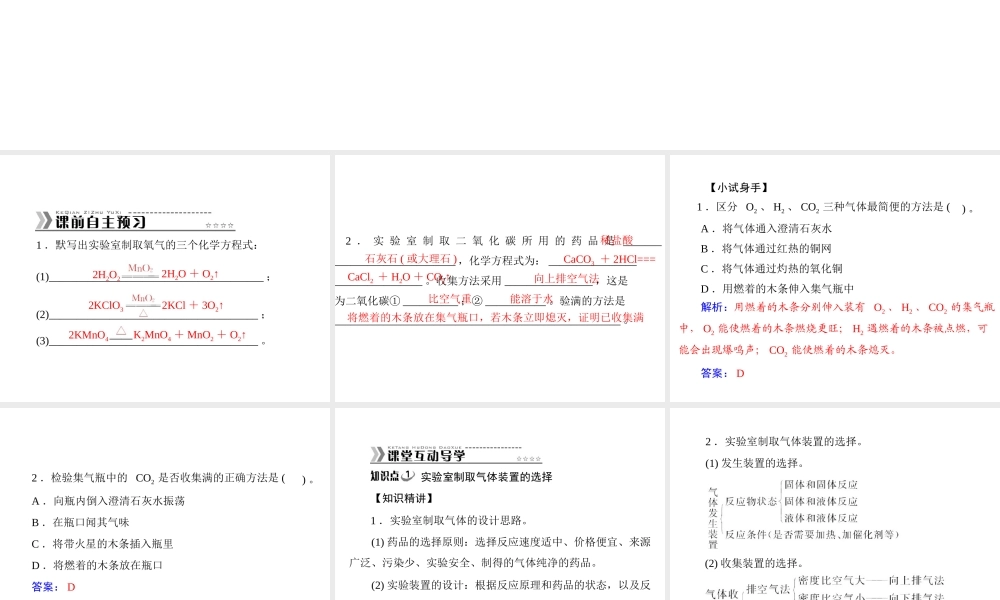Select option D 将燃着的木条放在瓶口
This screenshot has width=1000, height=600.
pos(97,565)
